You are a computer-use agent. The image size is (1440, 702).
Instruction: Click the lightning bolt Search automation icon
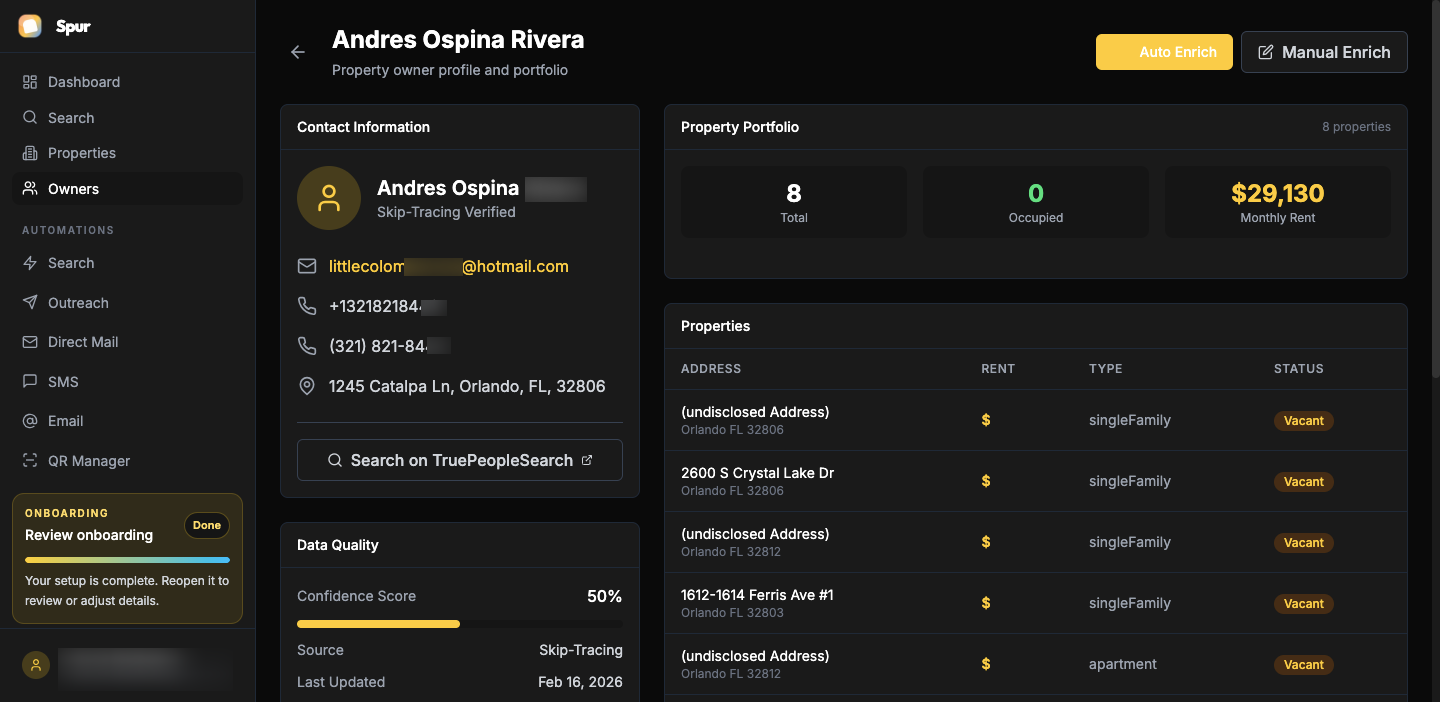30,263
